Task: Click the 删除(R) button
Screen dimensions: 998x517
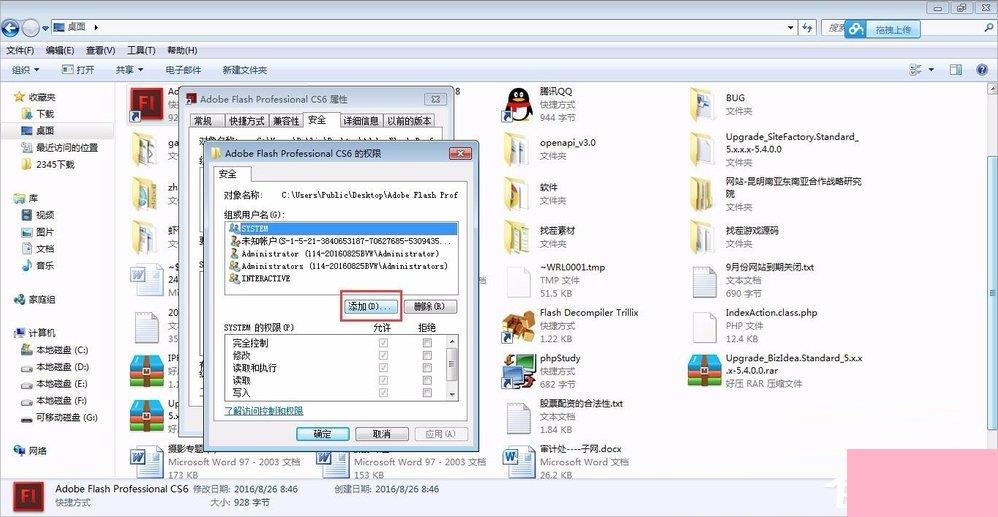Action: click(x=430, y=306)
